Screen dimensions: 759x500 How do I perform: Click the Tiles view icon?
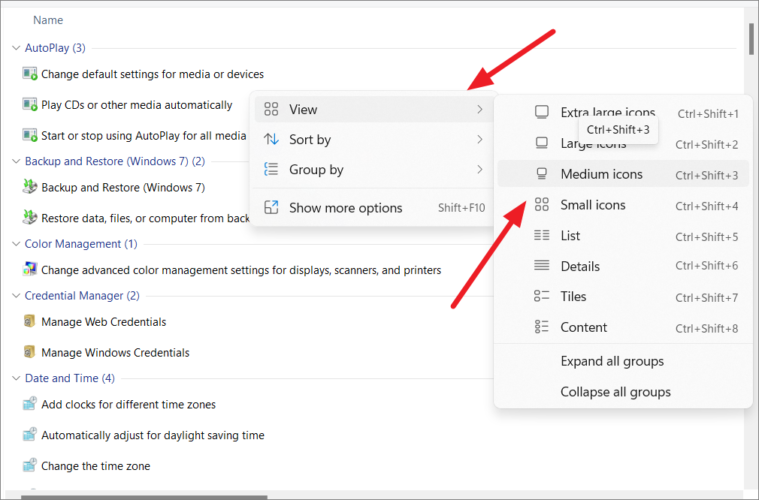pos(542,296)
